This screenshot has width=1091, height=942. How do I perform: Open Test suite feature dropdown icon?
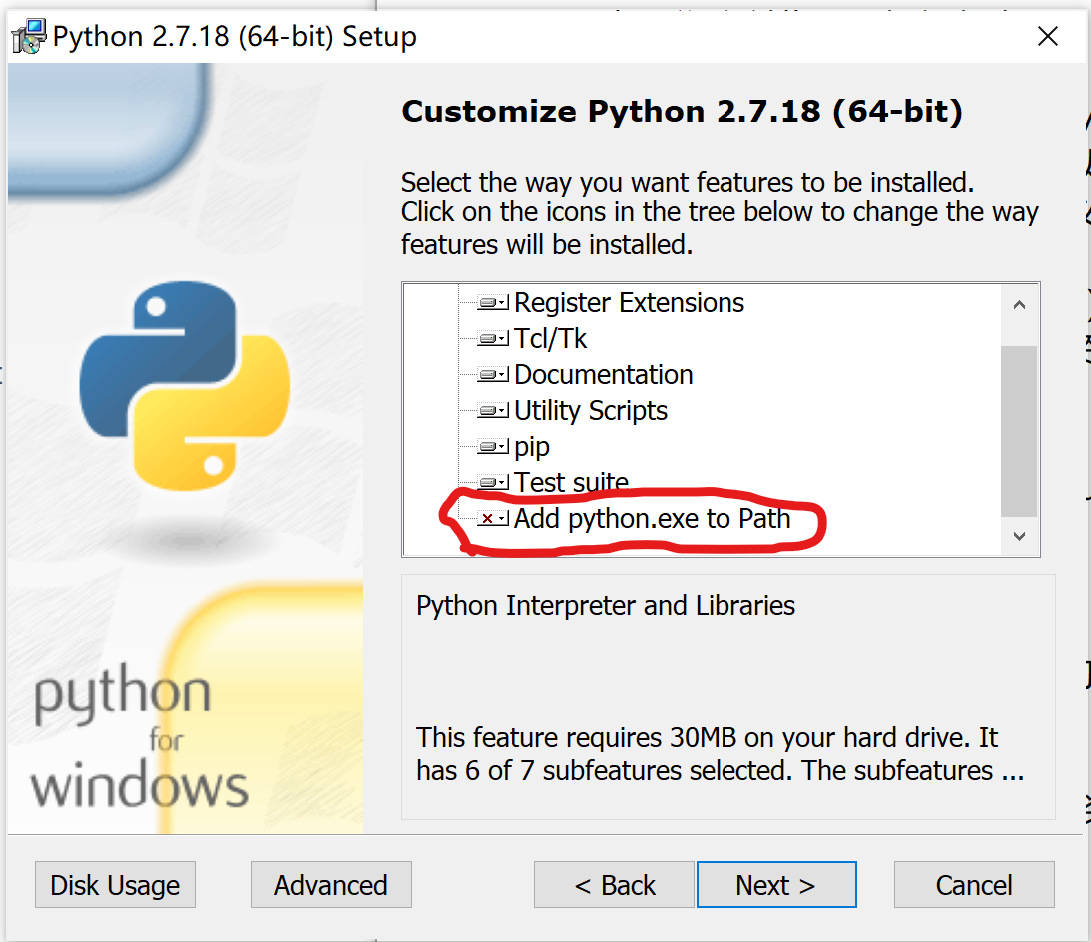(493, 482)
